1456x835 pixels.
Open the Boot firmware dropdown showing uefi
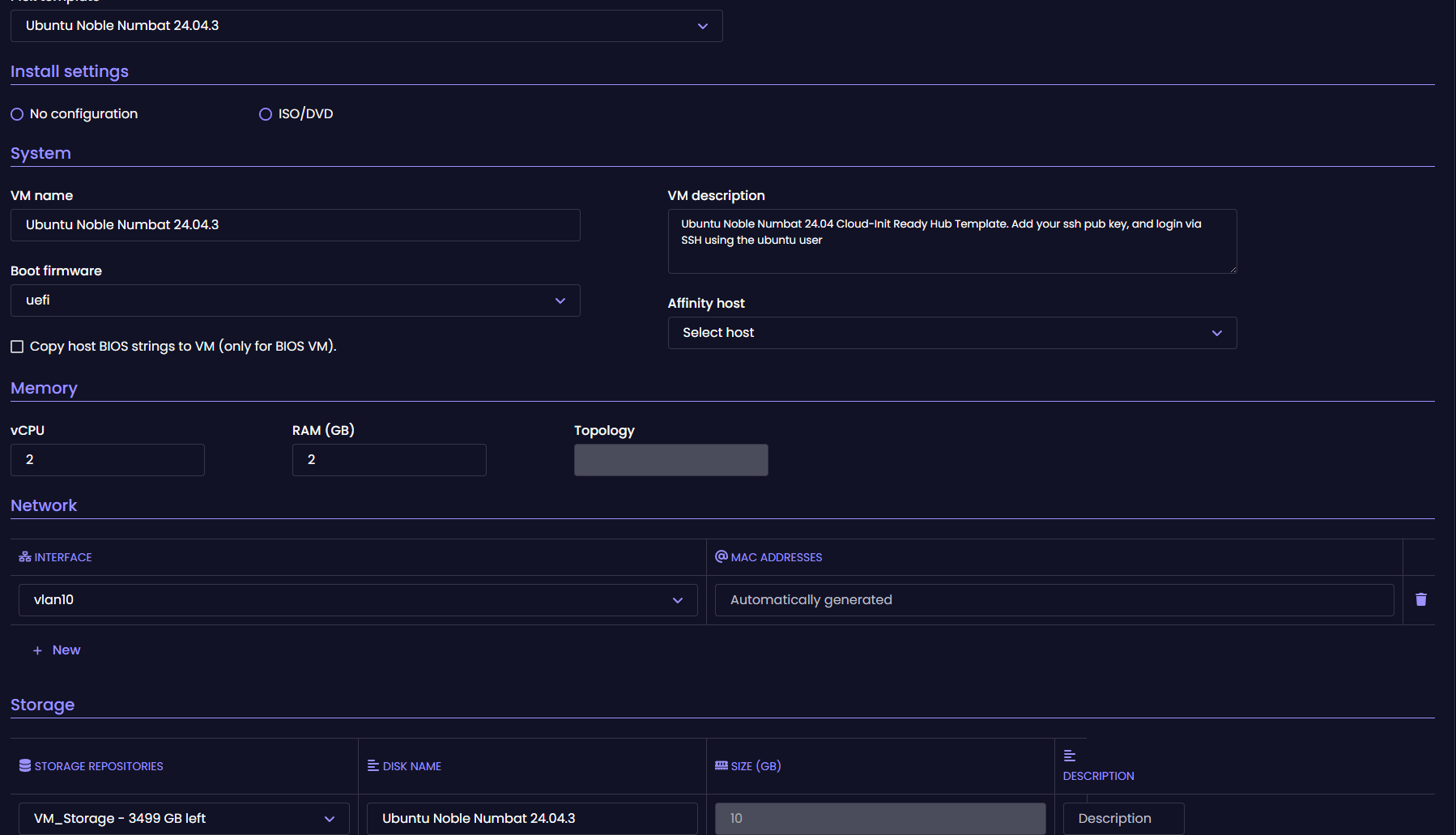(x=560, y=300)
